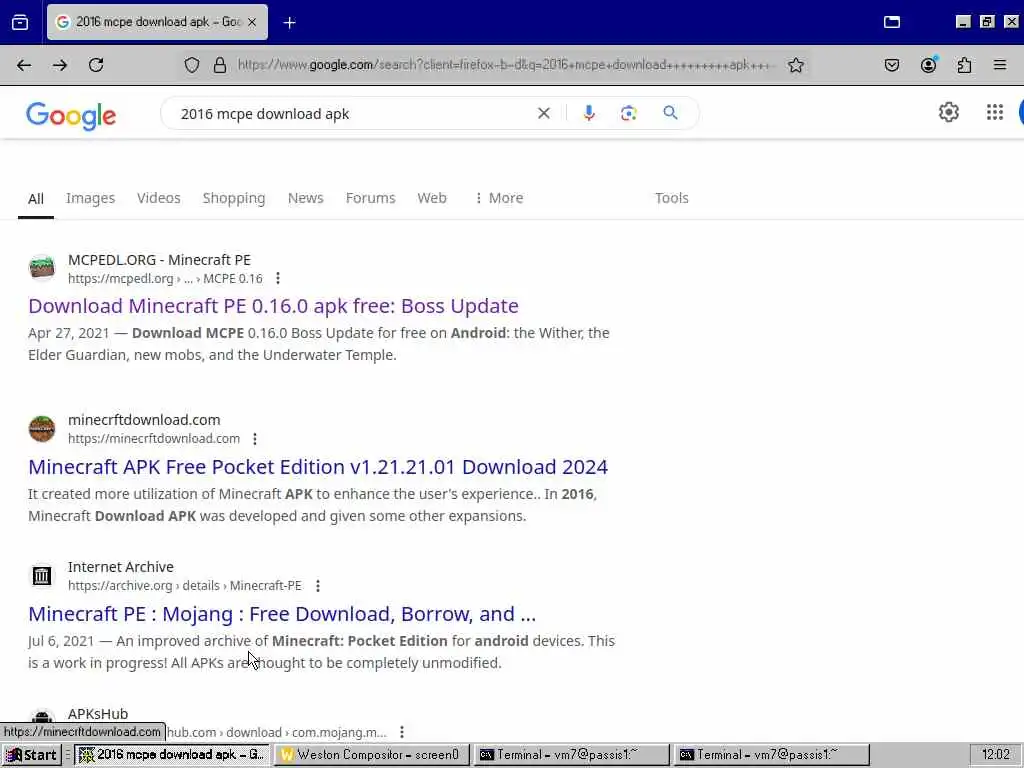Click the browser address bar
The image size is (1024, 768).
[506, 65]
